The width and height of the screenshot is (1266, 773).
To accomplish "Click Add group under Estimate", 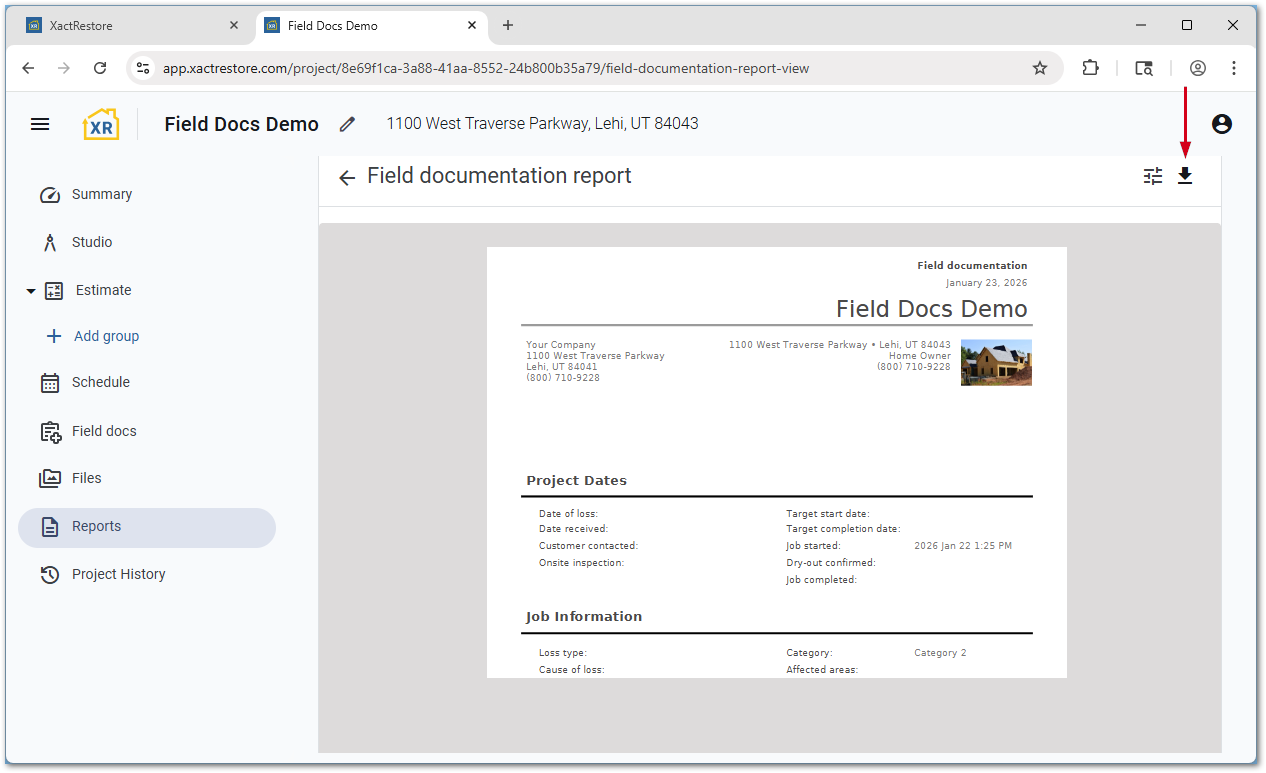I will point(106,336).
